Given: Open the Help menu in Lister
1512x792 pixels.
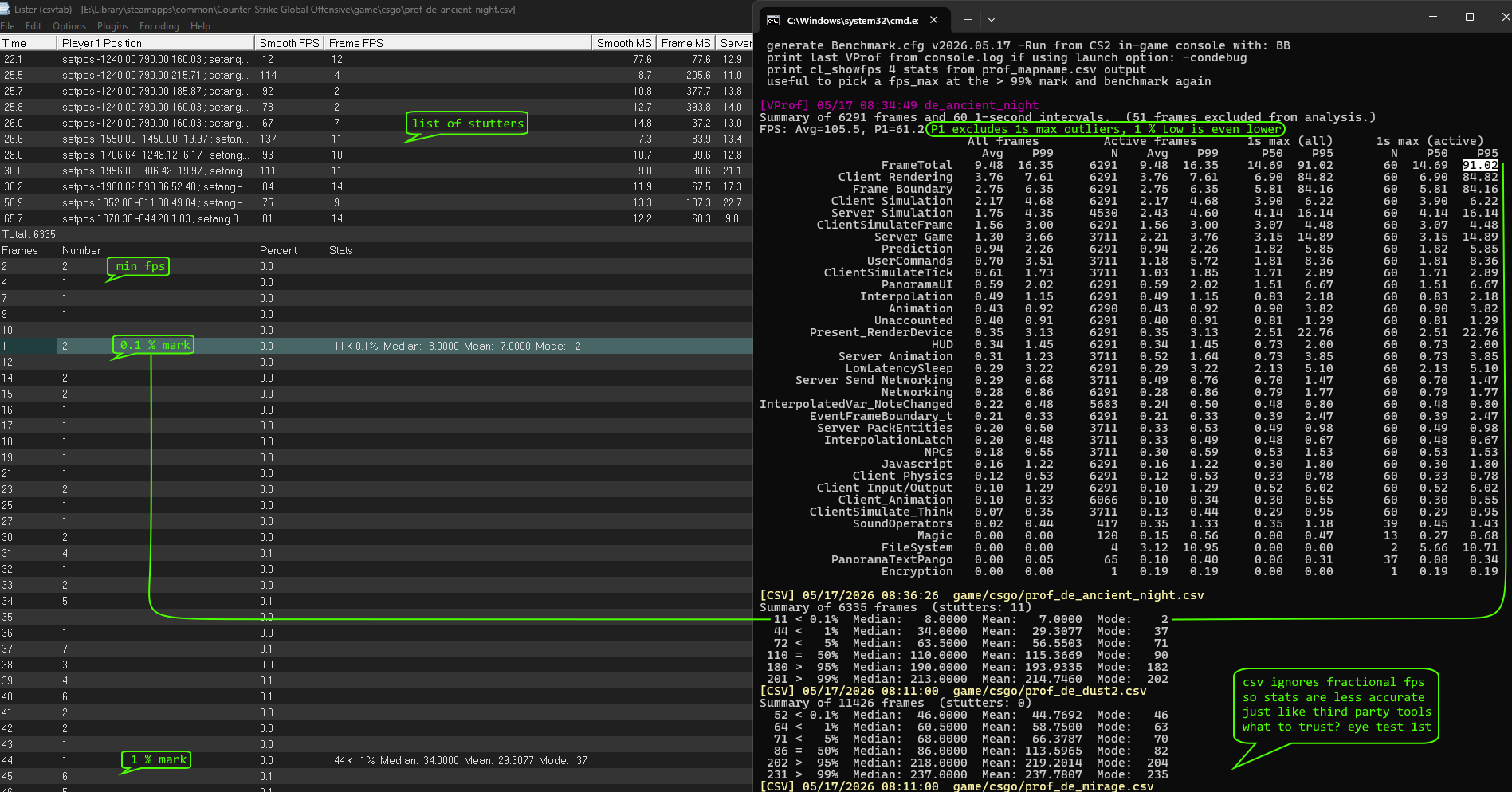Looking at the screenshot, I should pos(200,26).
